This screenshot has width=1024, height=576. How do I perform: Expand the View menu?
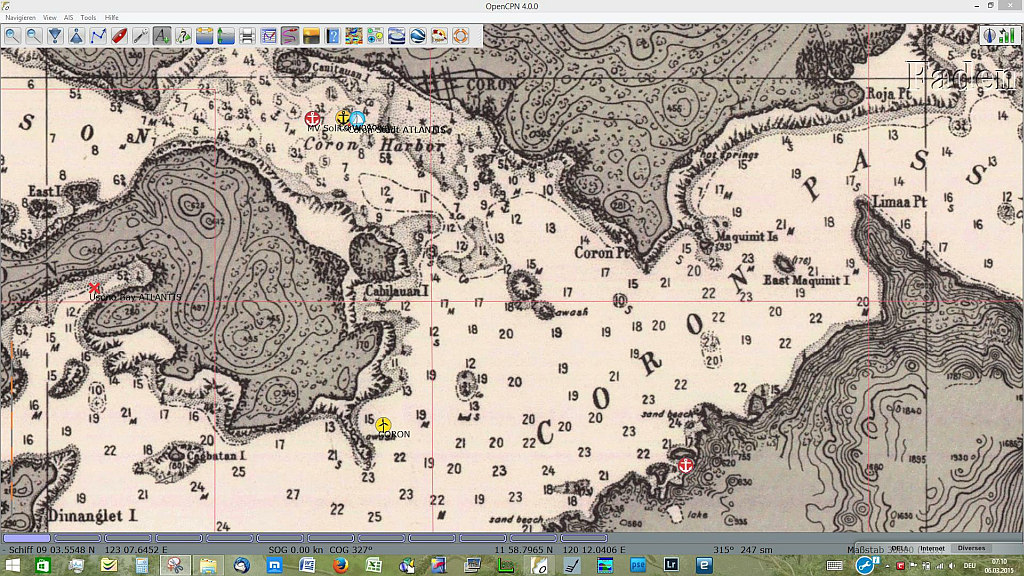(x=49, y=18)
